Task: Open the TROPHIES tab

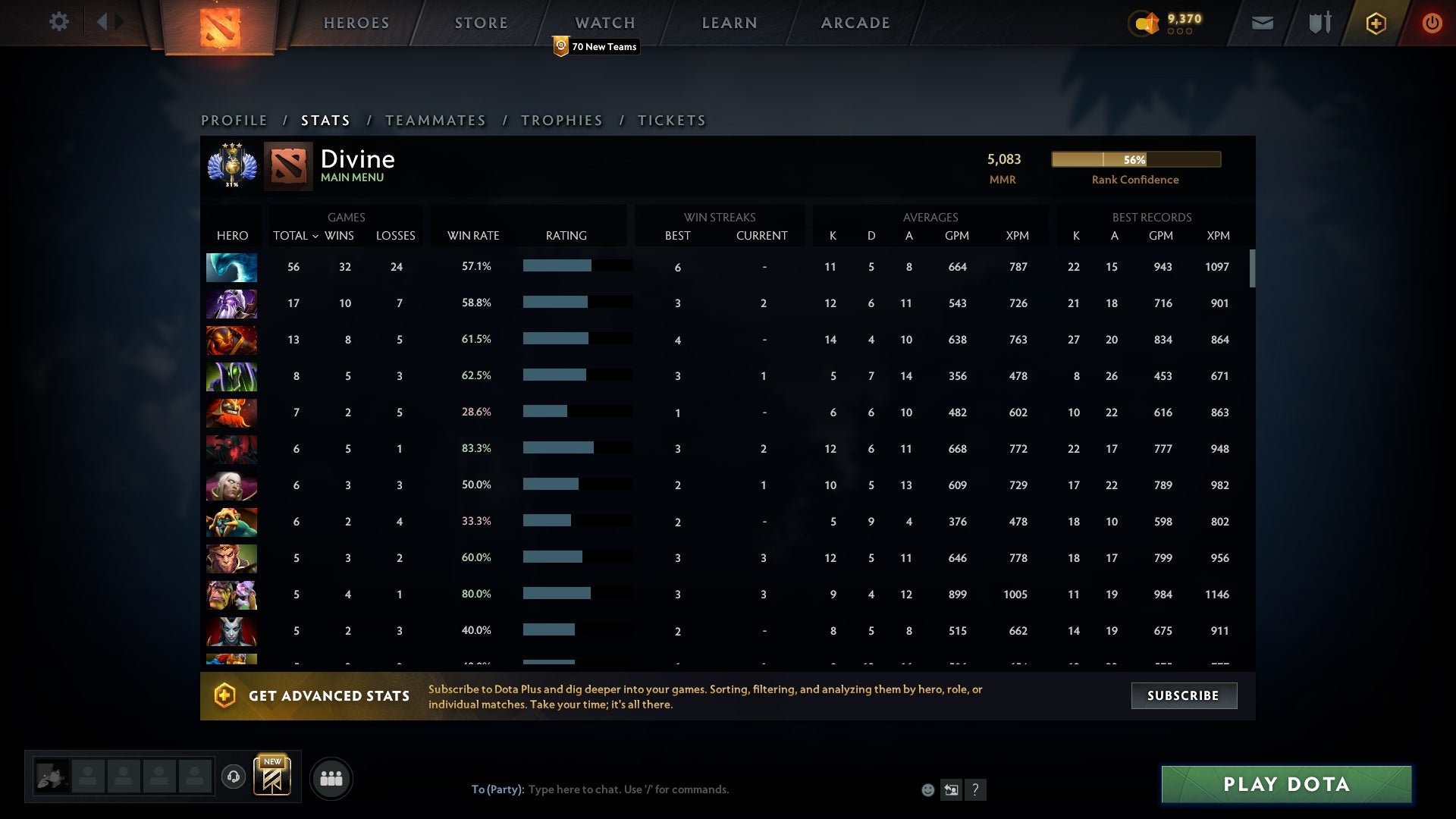Action: [561, 120]
